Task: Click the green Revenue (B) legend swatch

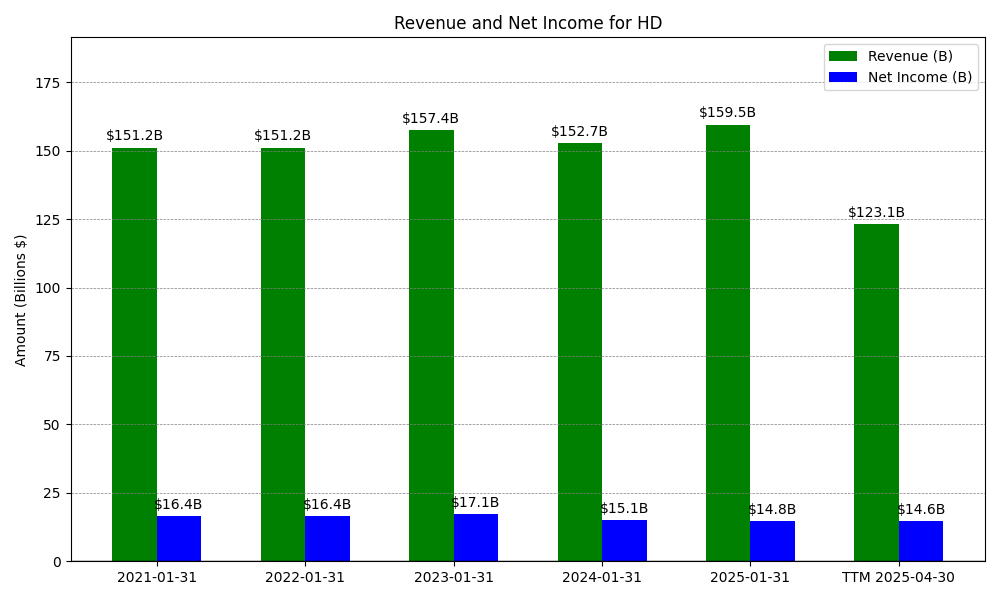Action: [842, 56]
